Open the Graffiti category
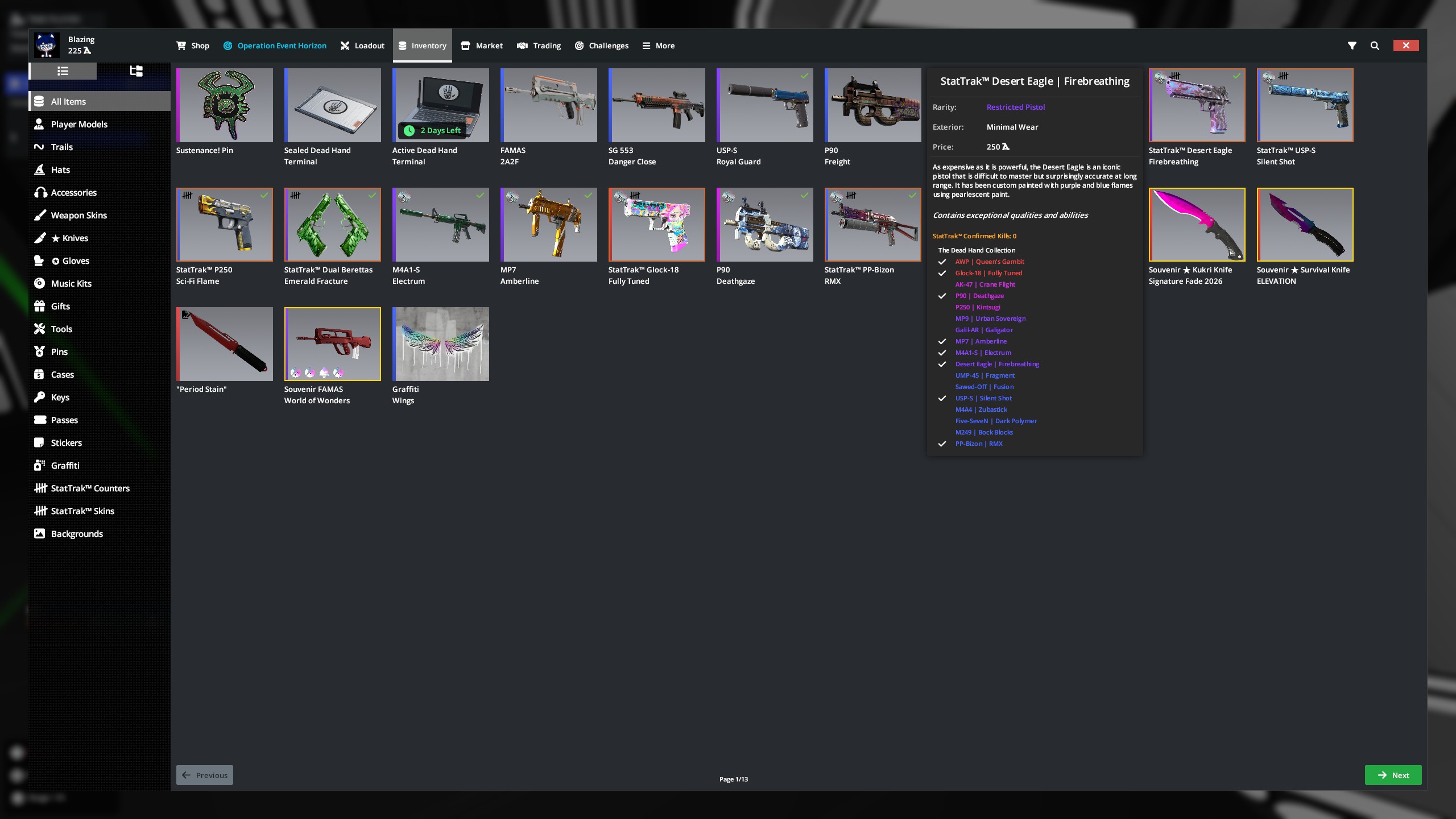Viewport: 1456px width, 819px height. 65,465
